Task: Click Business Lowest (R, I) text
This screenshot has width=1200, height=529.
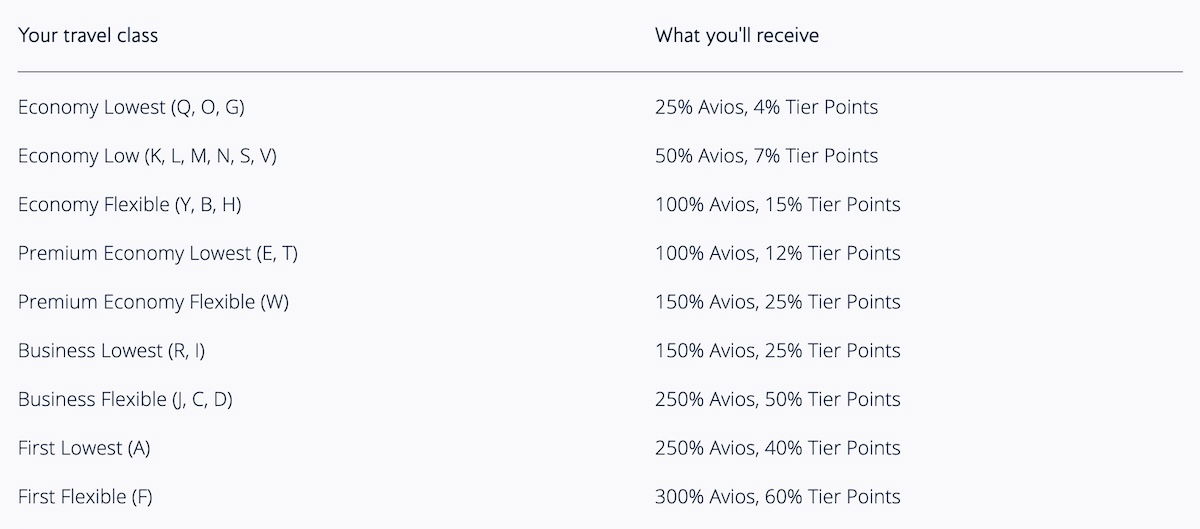Action: click(112, 351)
